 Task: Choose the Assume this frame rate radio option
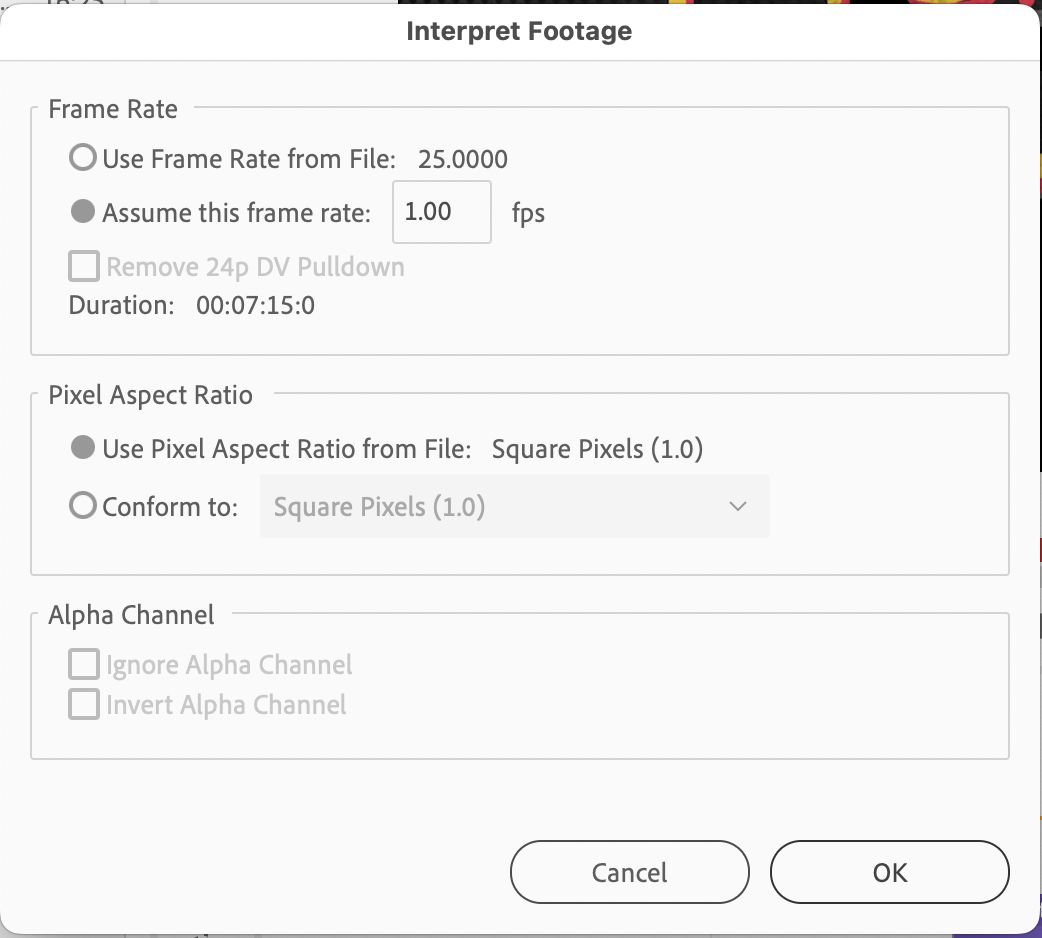tap(83, 212)
